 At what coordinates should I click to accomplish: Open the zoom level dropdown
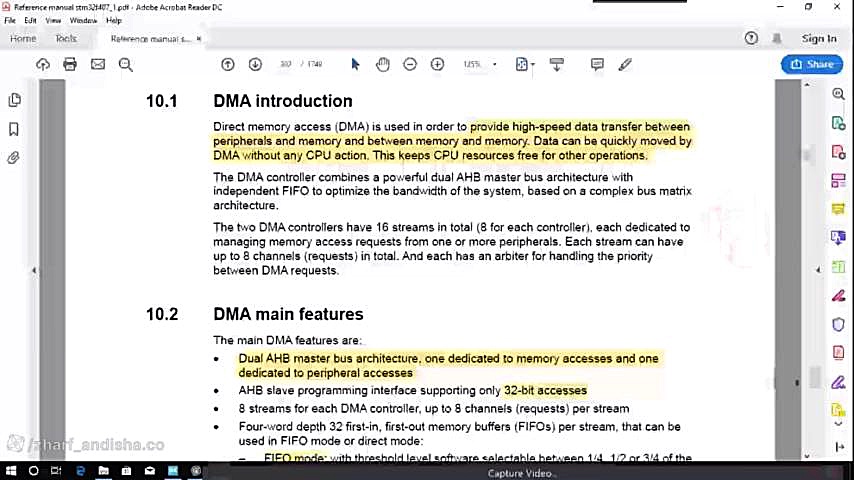coord(495,64)
